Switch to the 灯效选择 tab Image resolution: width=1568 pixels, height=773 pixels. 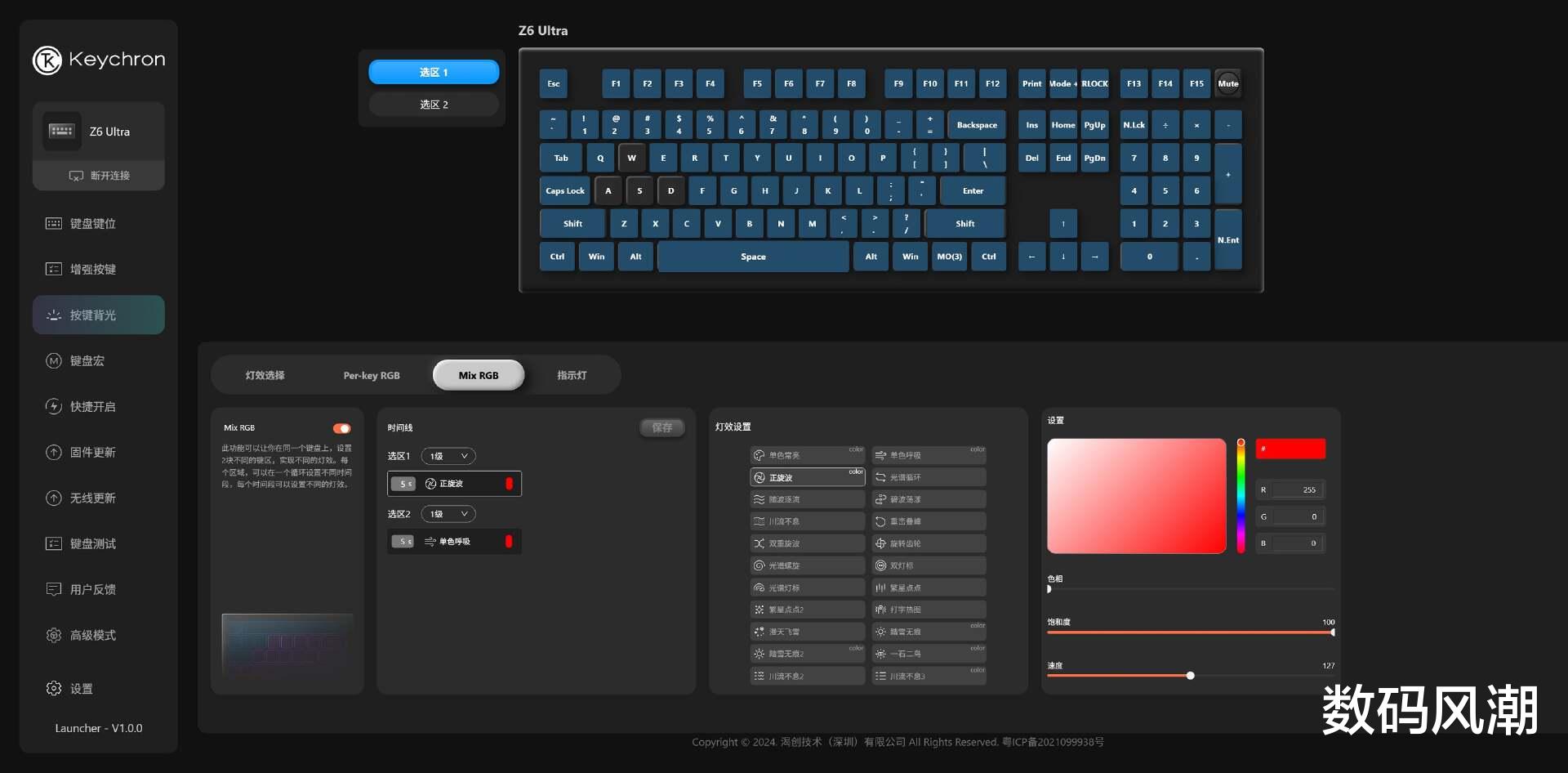click(265, 375)
